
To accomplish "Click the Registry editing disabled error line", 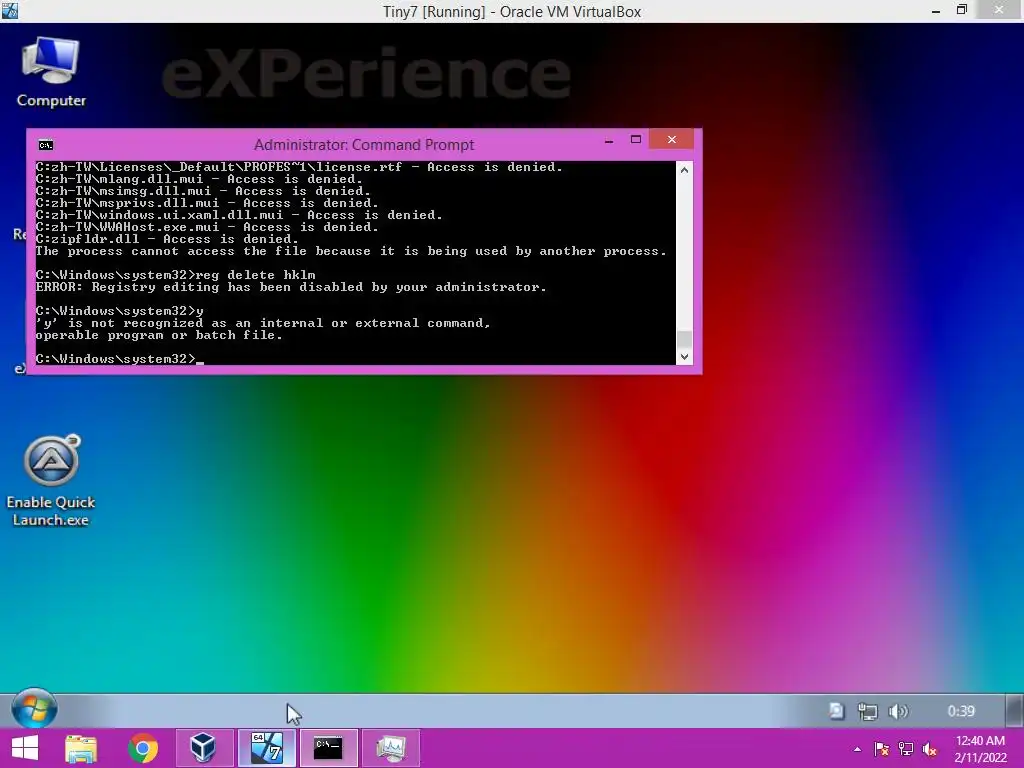I will [x=291, y=287].
